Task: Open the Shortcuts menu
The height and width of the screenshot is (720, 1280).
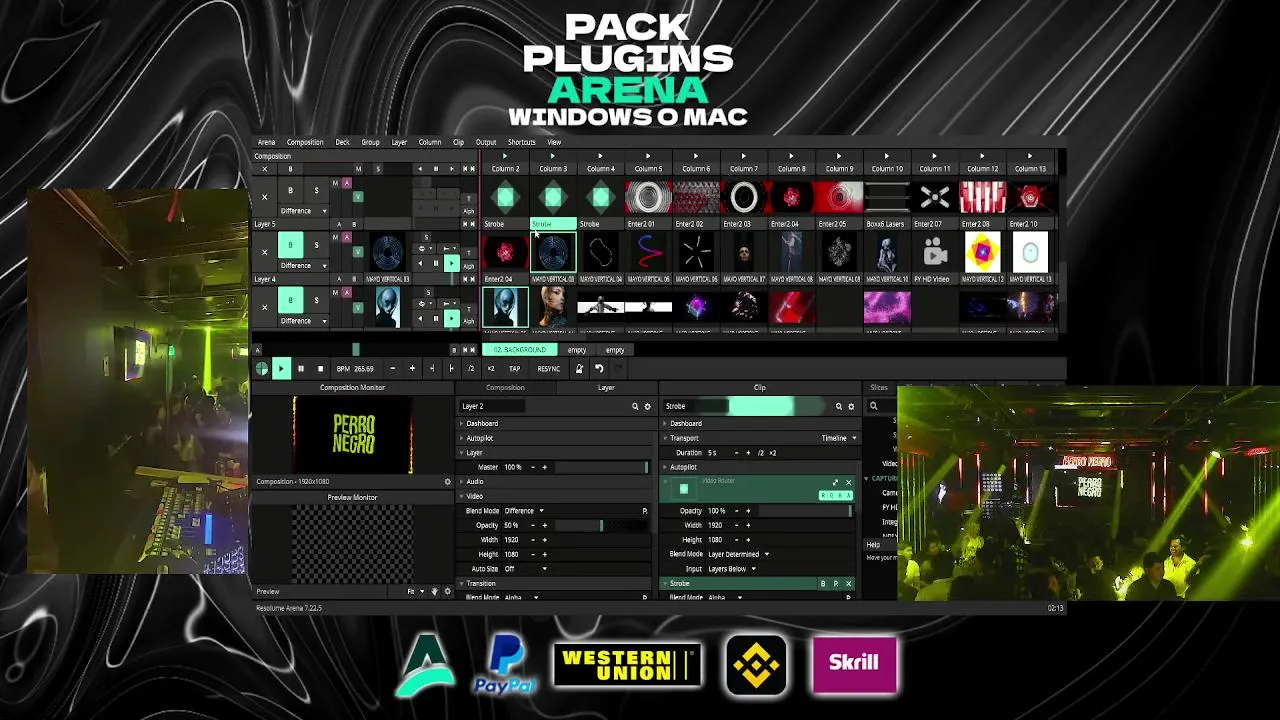Action: click(x=522, y=142)
